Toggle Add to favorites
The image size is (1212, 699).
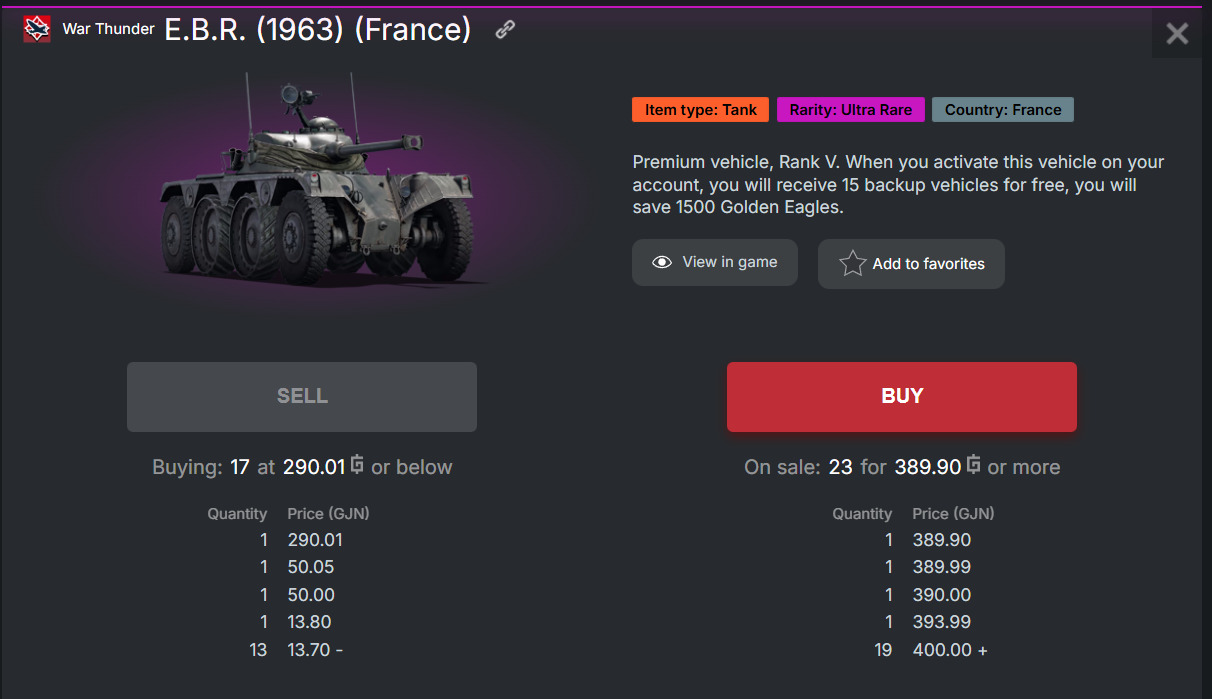point(911,264)
